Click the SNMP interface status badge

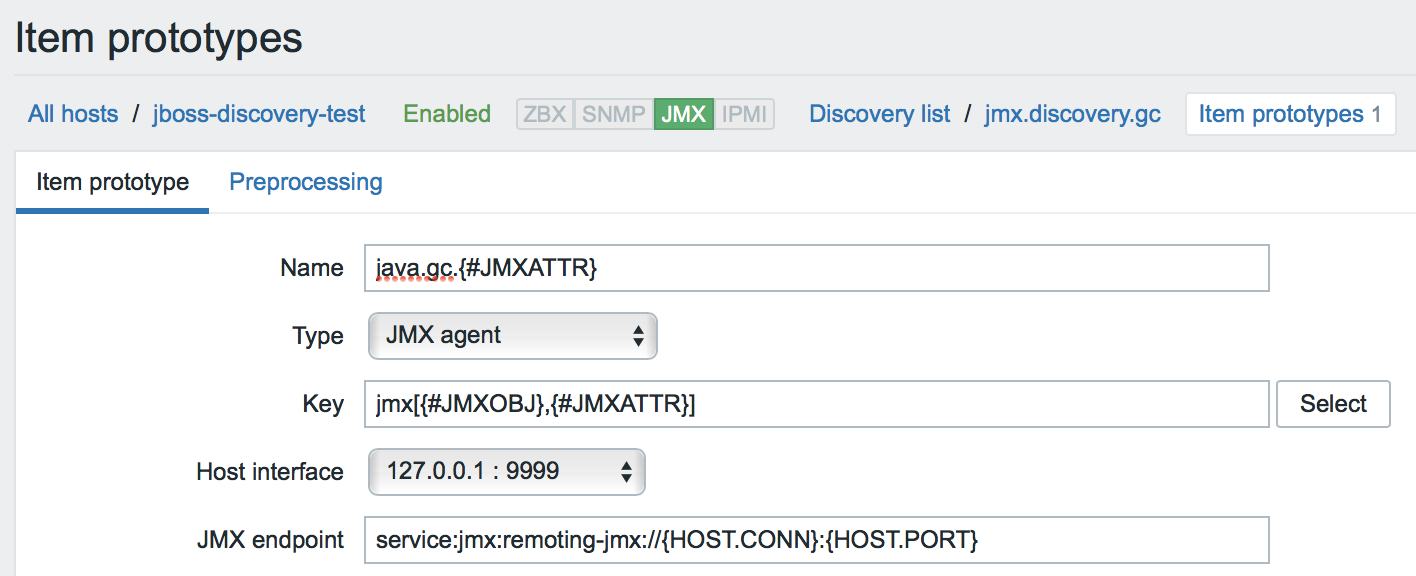(612, 113)
